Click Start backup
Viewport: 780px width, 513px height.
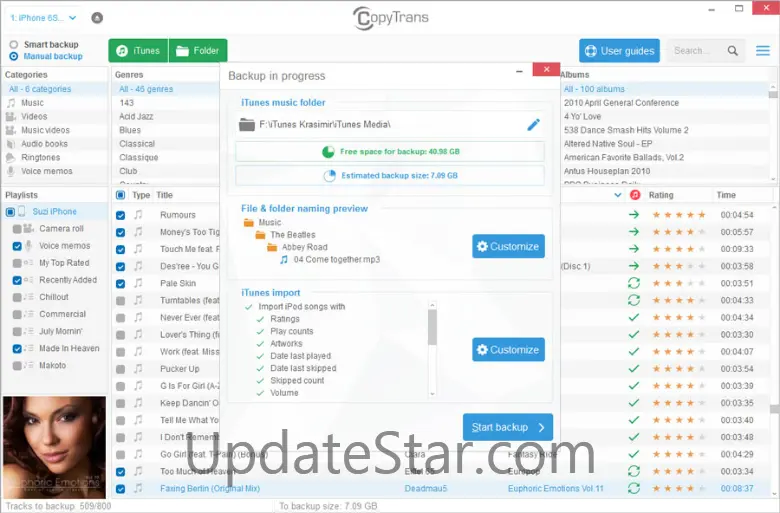coord(507,427)
